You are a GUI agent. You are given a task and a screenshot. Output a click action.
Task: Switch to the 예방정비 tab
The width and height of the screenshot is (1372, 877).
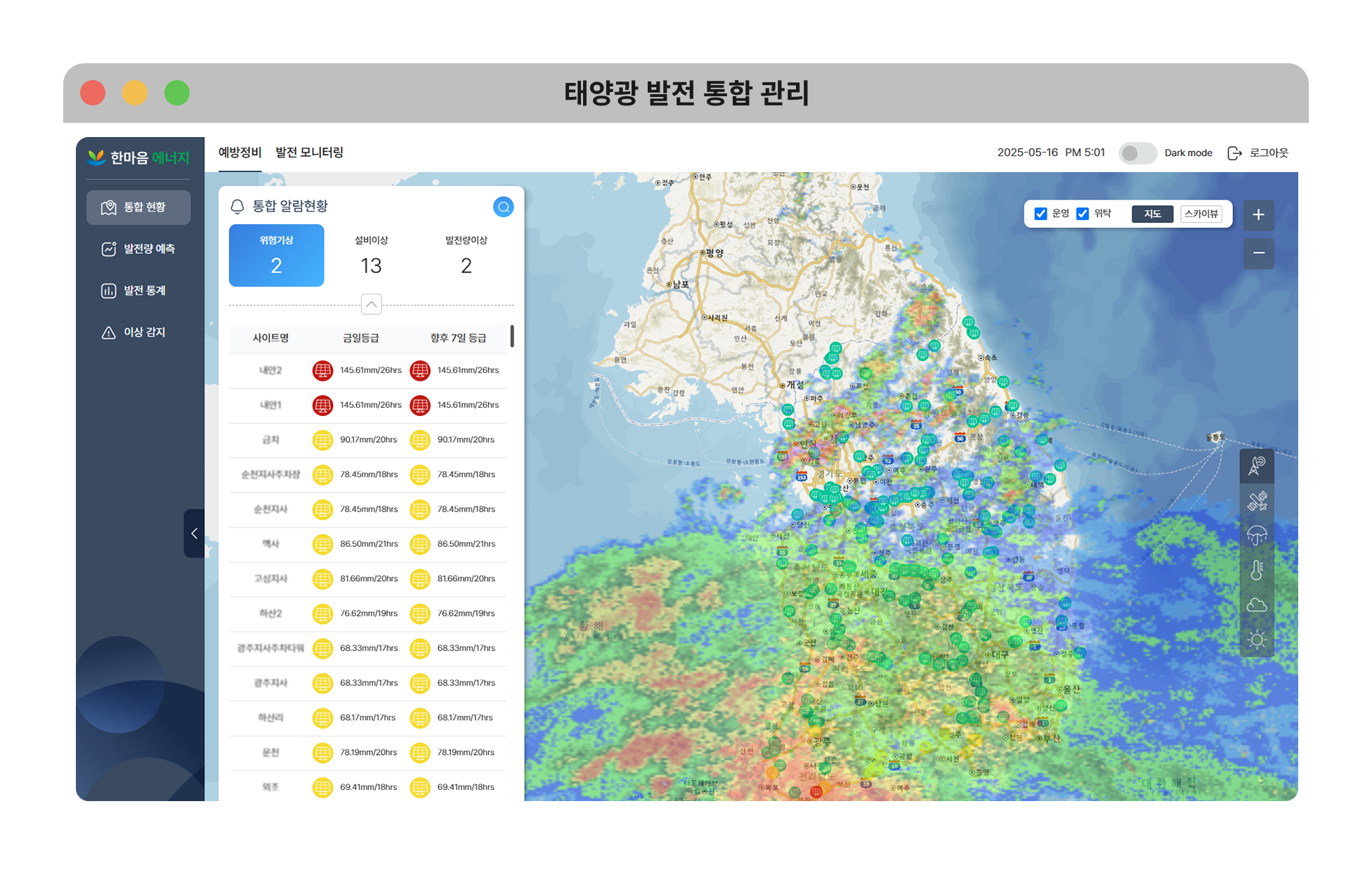(240, 152)
